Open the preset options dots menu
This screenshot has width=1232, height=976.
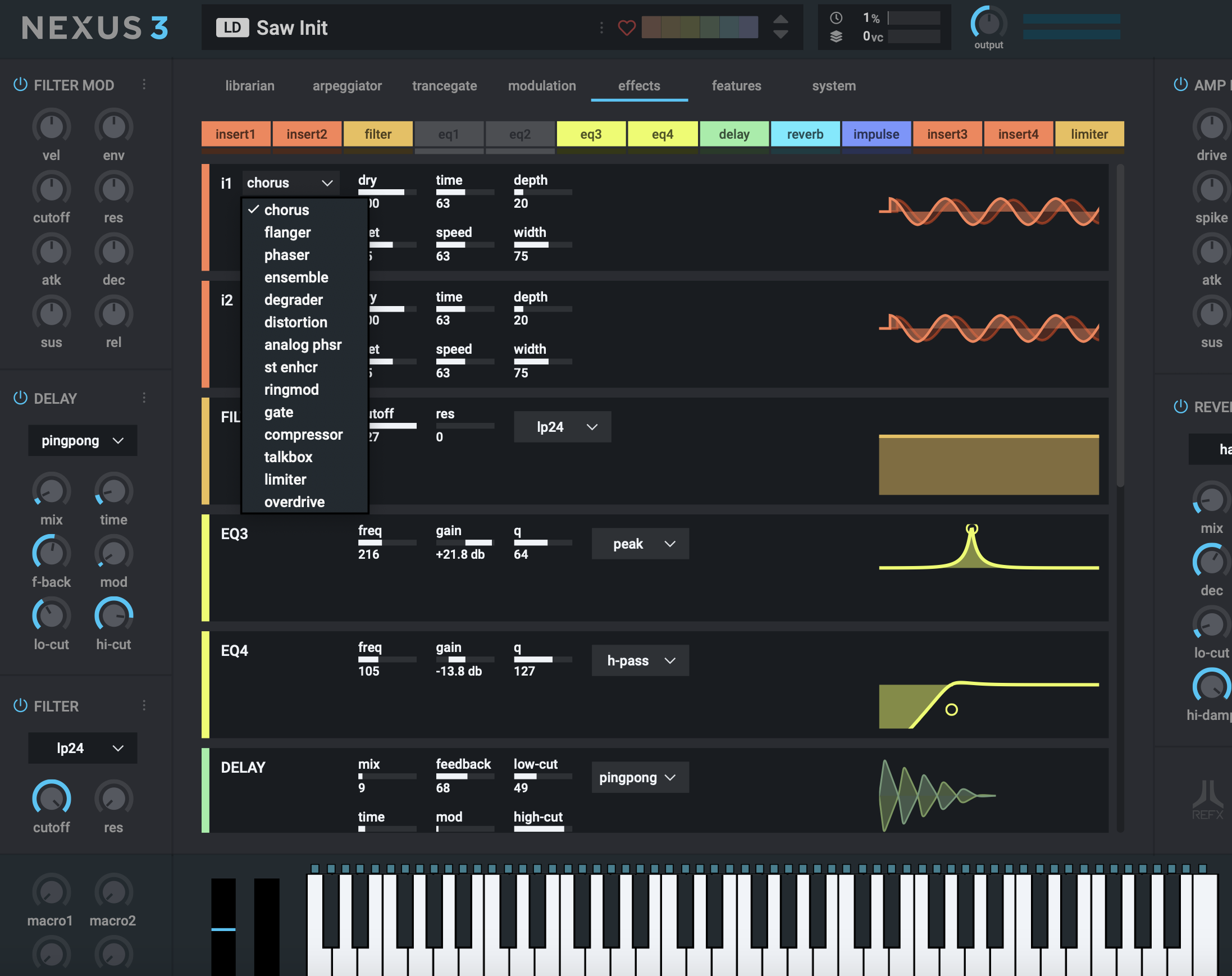[601, 28]
